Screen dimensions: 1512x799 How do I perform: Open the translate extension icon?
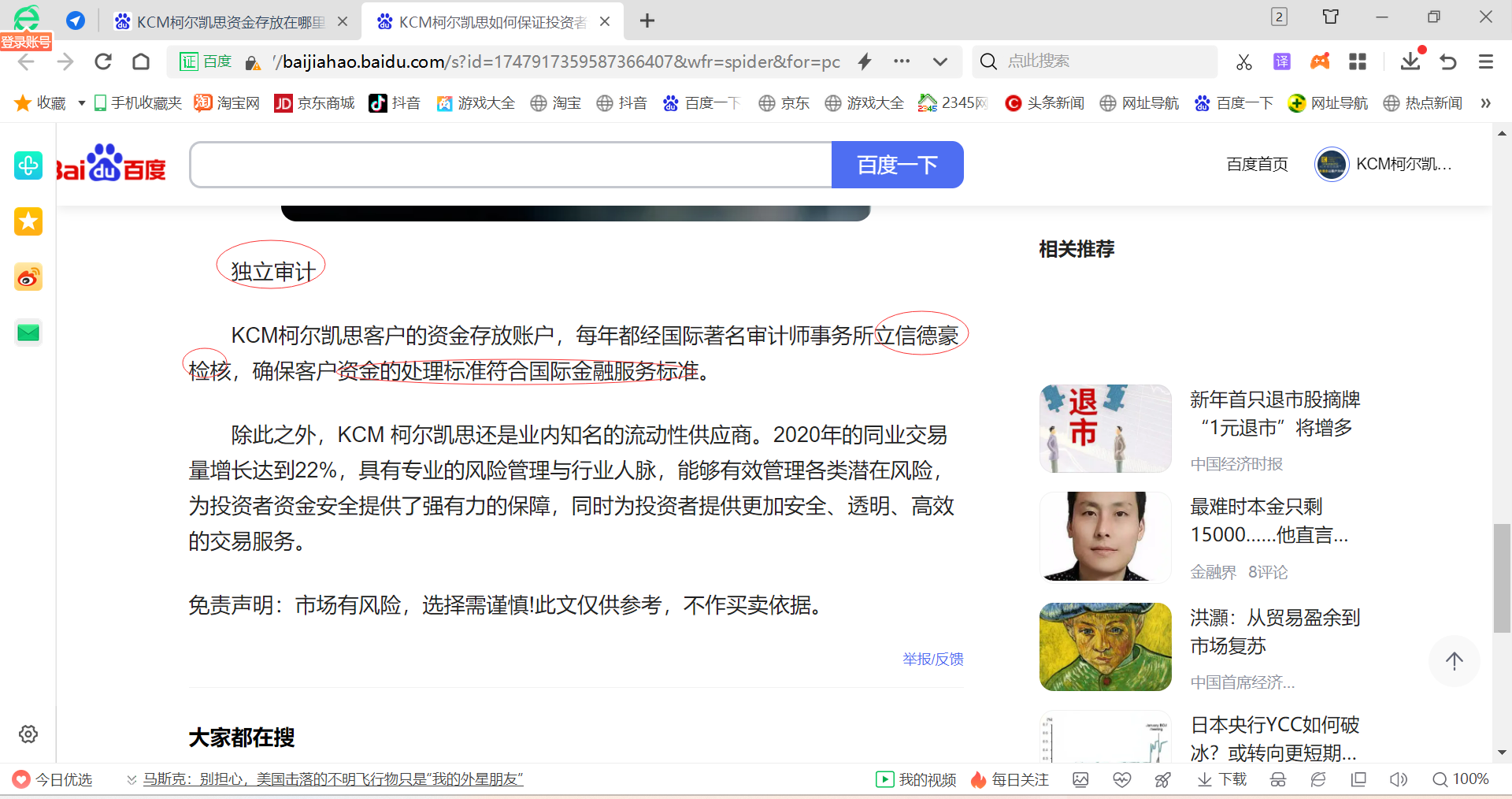click(1282, 61)
